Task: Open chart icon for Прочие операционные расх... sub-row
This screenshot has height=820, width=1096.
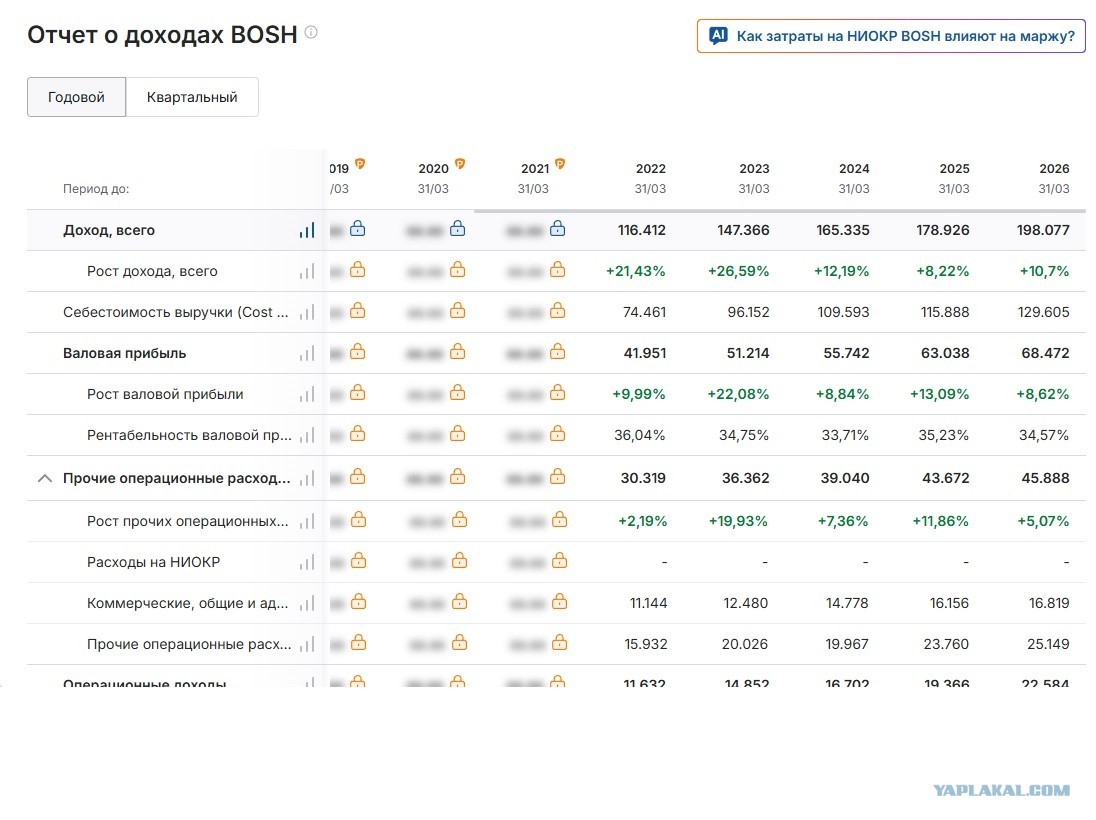Action: click(x=307, y=645)
